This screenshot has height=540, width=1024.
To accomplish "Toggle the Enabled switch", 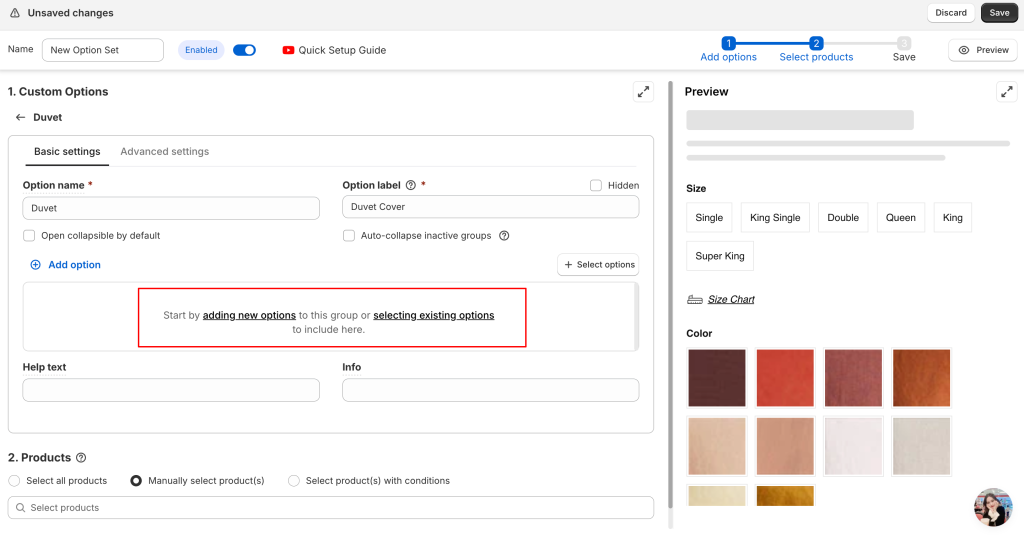I will click(x=244, y=50).
